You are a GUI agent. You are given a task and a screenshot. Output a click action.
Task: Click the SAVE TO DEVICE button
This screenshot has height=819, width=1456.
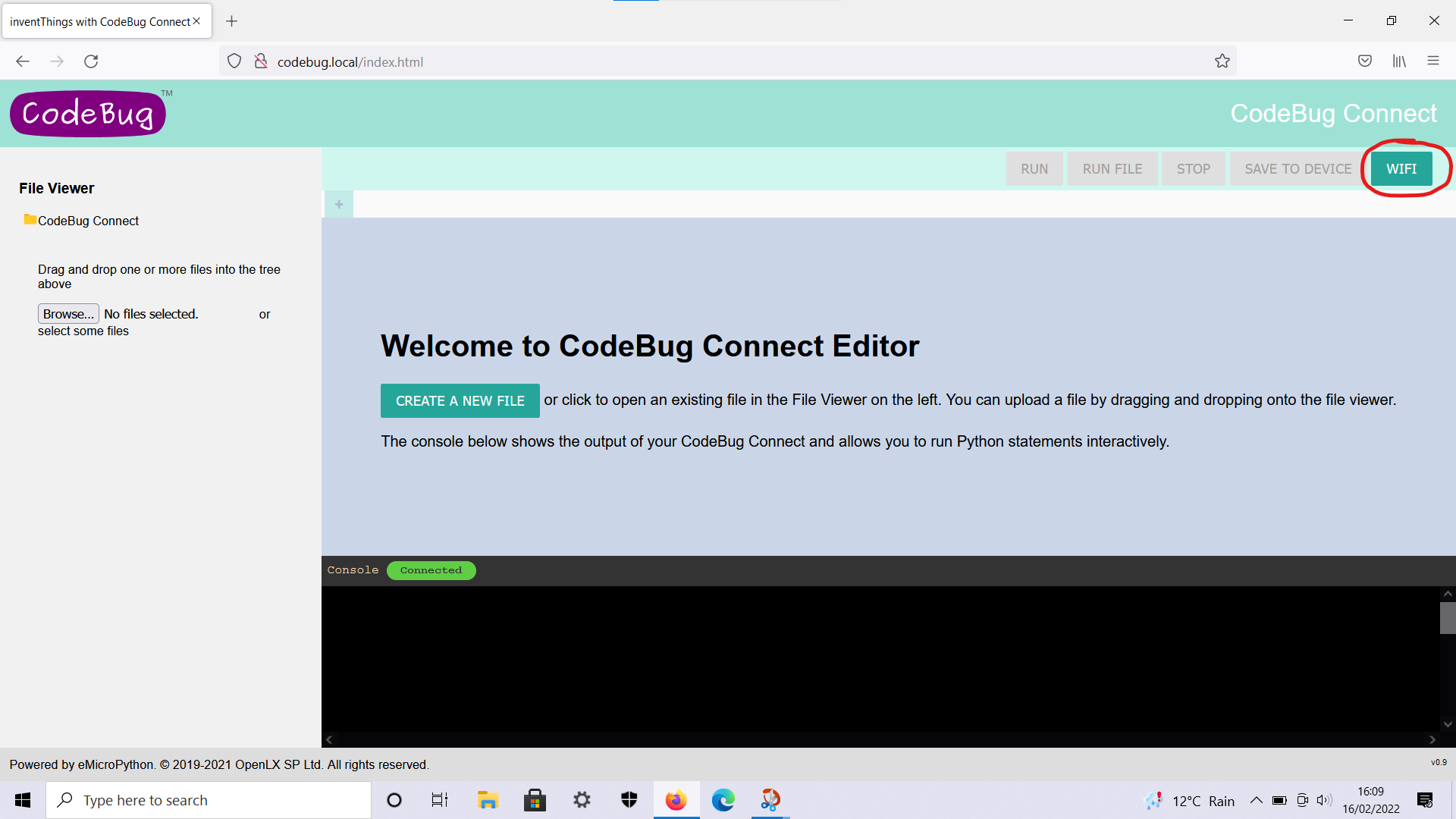coord(1298,169)
